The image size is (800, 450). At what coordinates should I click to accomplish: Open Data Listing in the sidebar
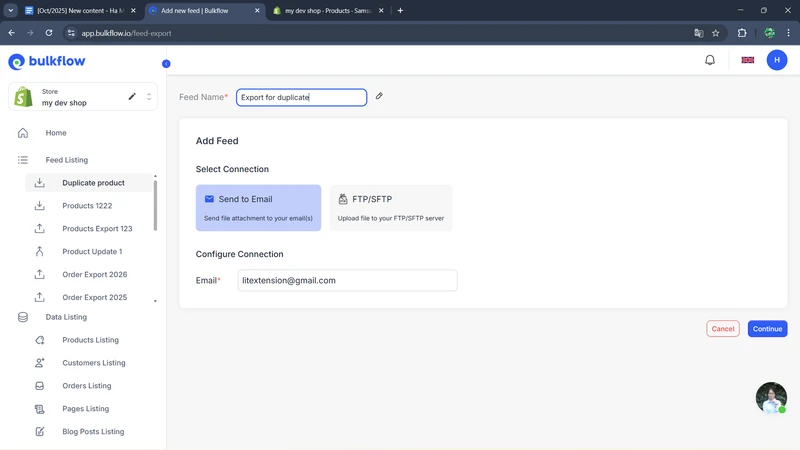tap(66, 317)
